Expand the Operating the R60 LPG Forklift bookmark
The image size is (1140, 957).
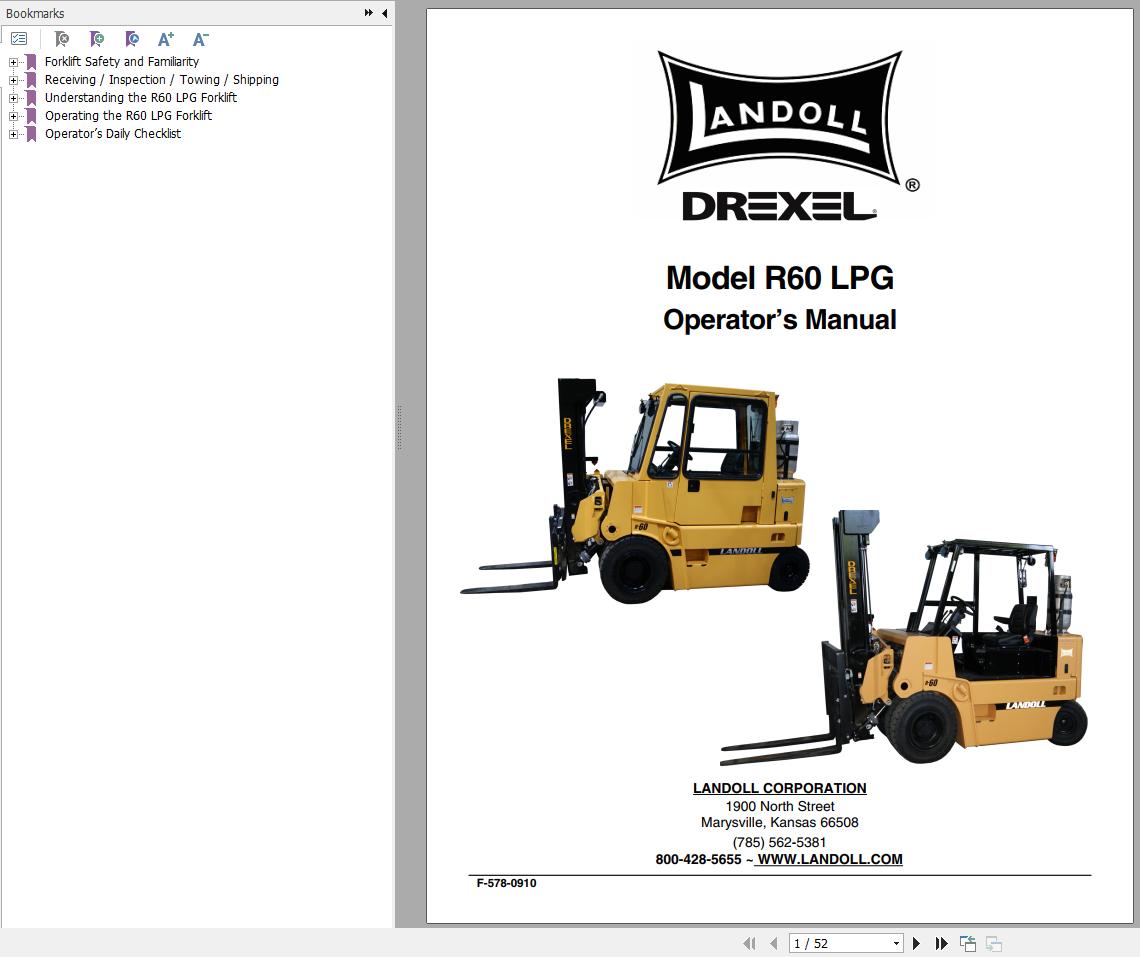pos(12,116)
